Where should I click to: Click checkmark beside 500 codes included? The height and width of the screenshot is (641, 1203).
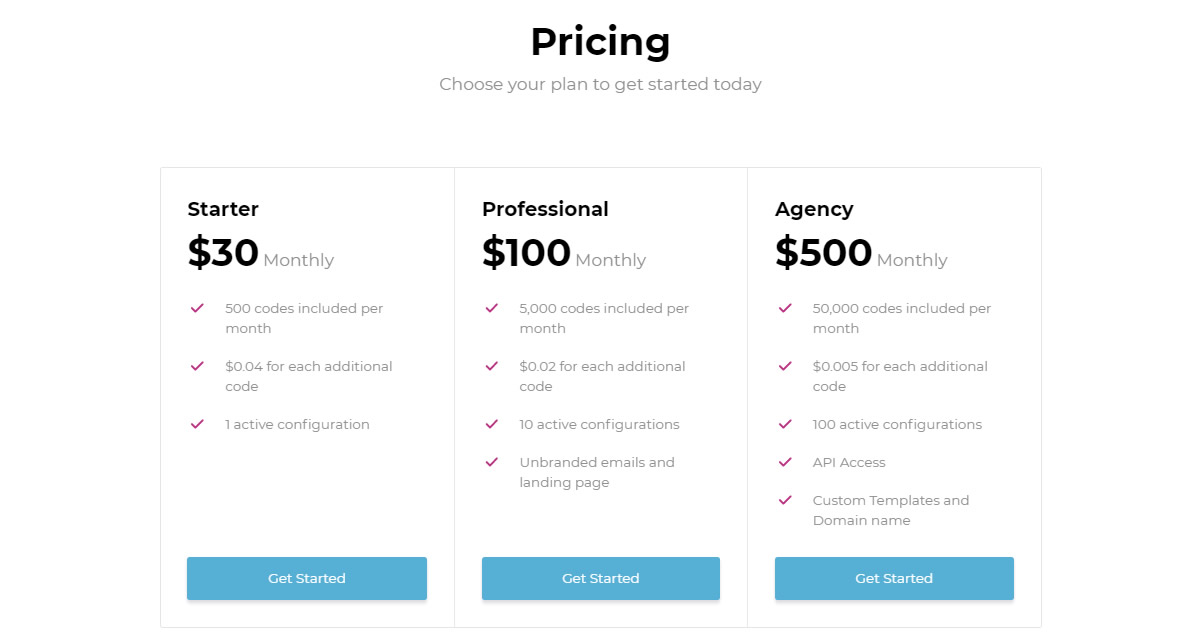[x=197, y=308]
